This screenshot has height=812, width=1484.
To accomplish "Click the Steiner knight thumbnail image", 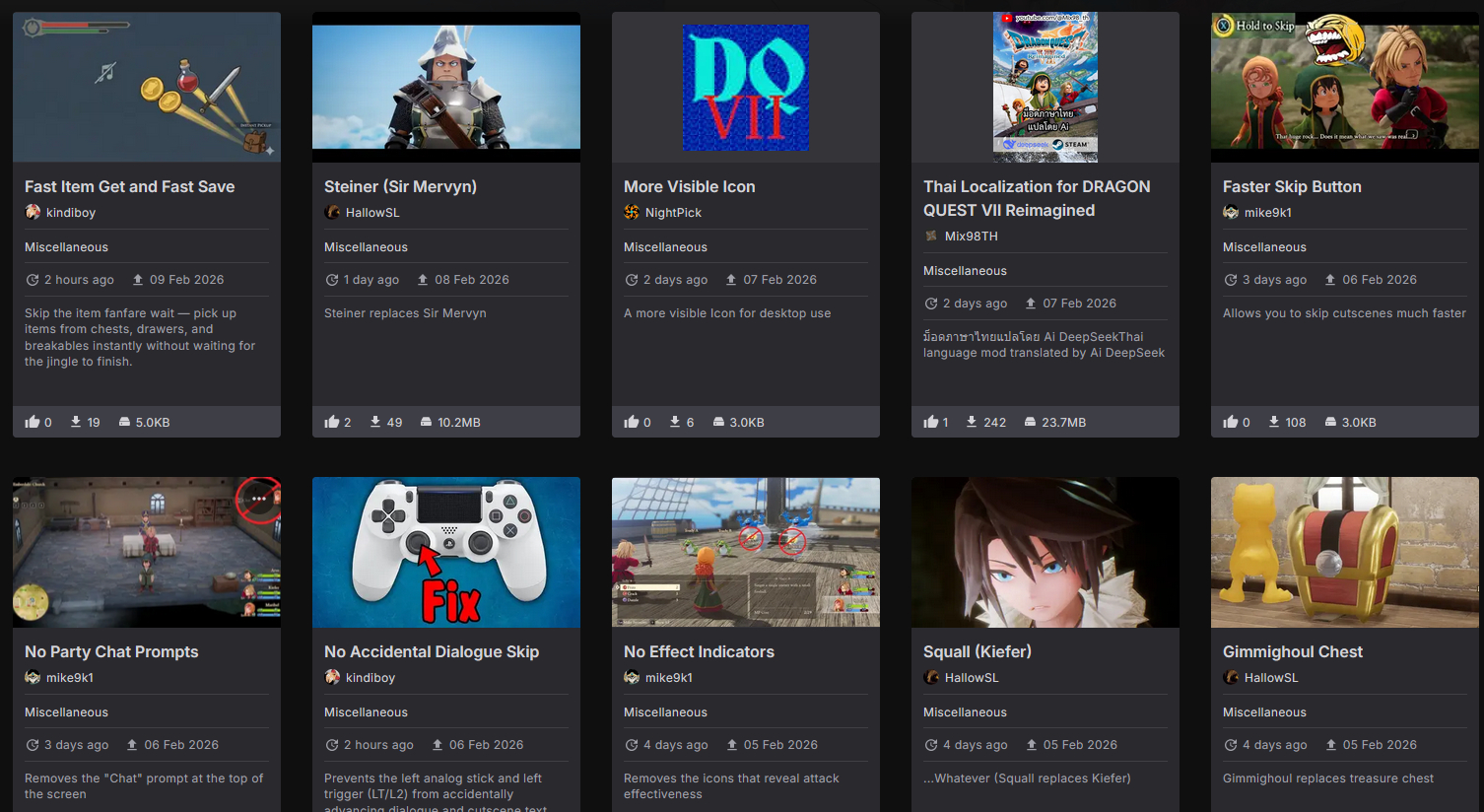I will (x=446, y=88).
